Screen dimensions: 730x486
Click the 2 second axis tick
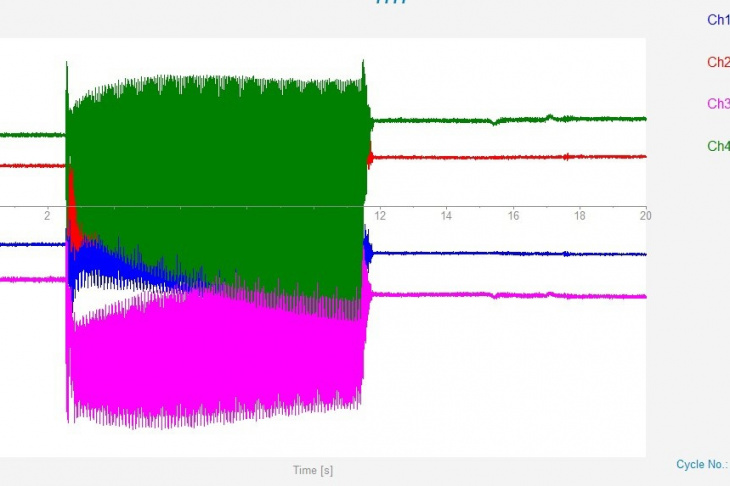47,216
